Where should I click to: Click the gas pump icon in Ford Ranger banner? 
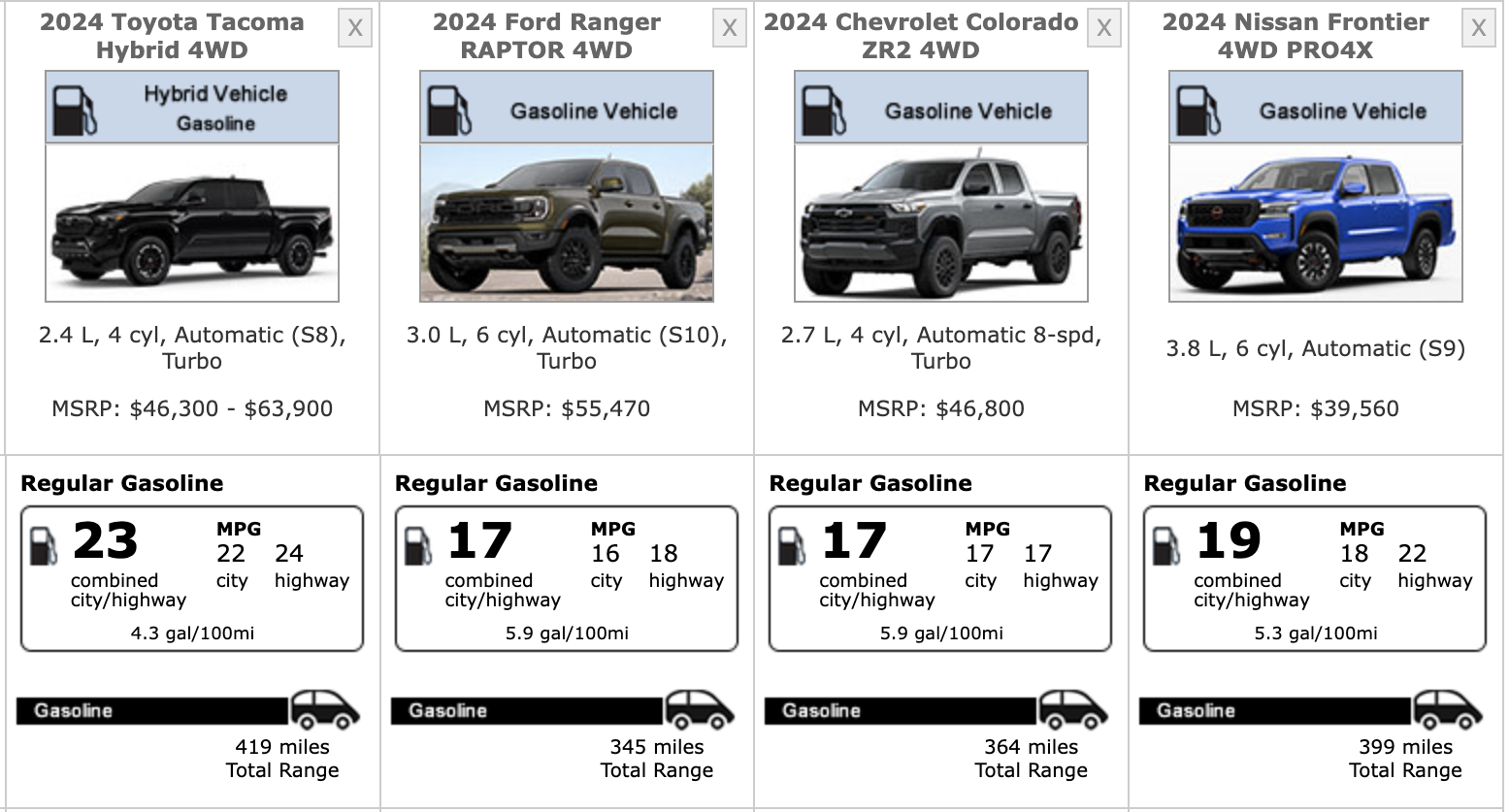point(448,110)
